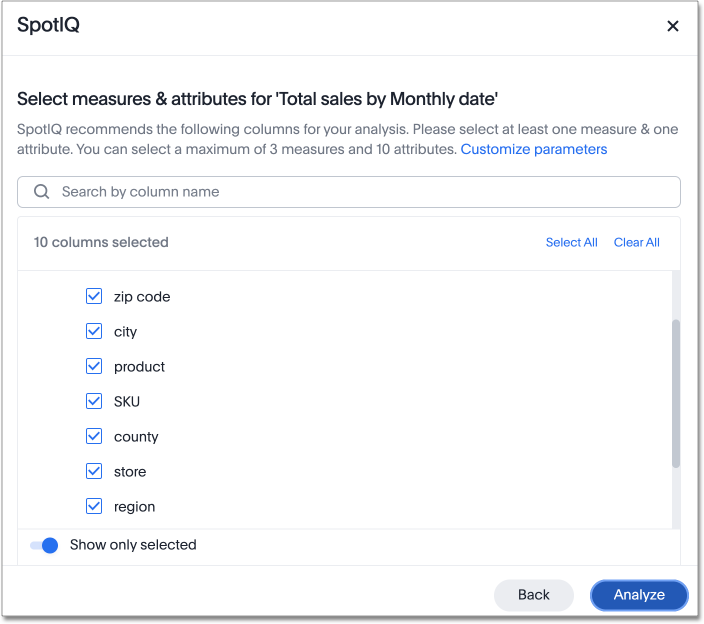Uncheck the zip code checkbox
704x624 pixels.
[94, 296]
